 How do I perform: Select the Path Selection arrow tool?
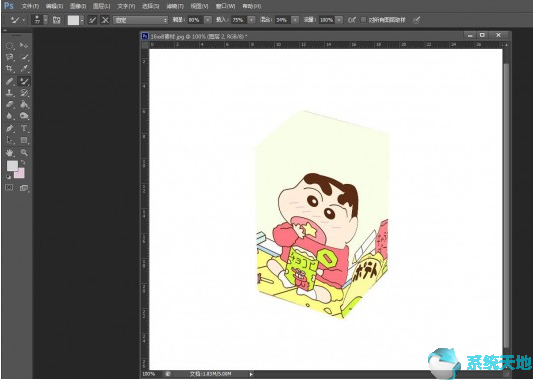click(x=10, y=140)
